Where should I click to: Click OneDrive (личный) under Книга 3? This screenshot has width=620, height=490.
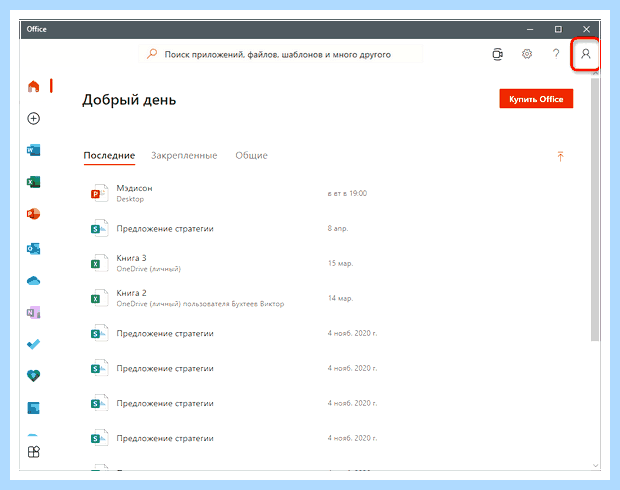tap(148, 269)
